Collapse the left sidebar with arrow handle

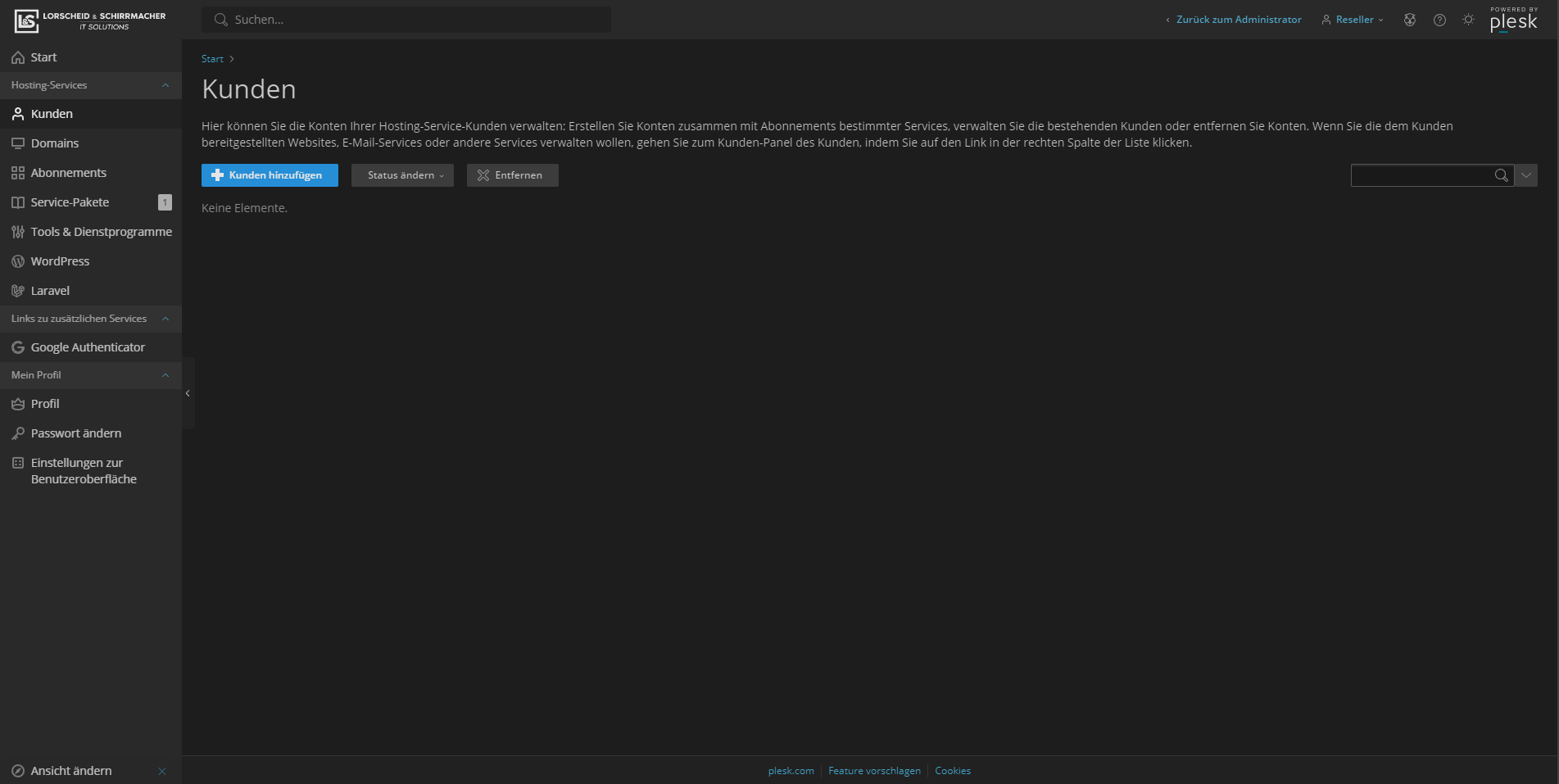point(188,393)
